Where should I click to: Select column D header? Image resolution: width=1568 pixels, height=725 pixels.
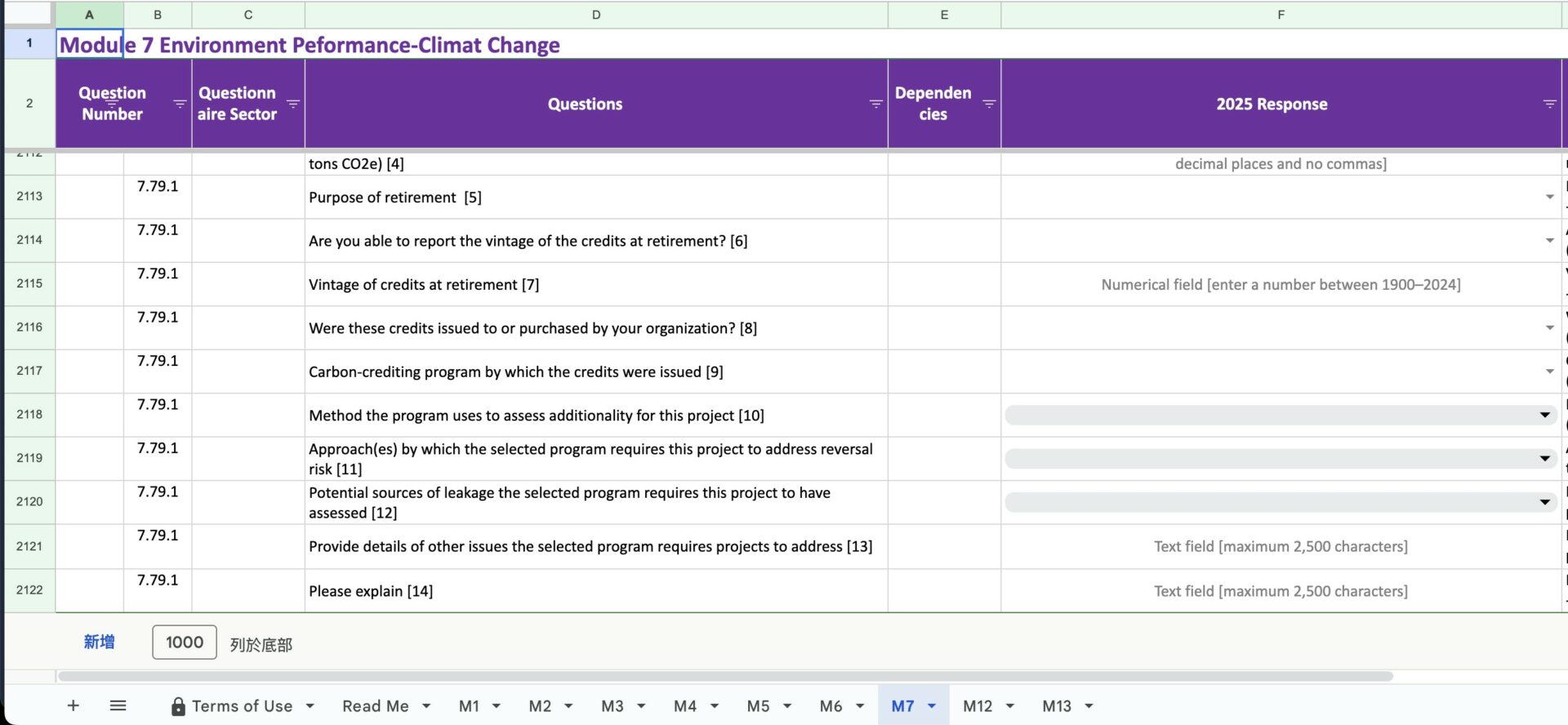596,15
